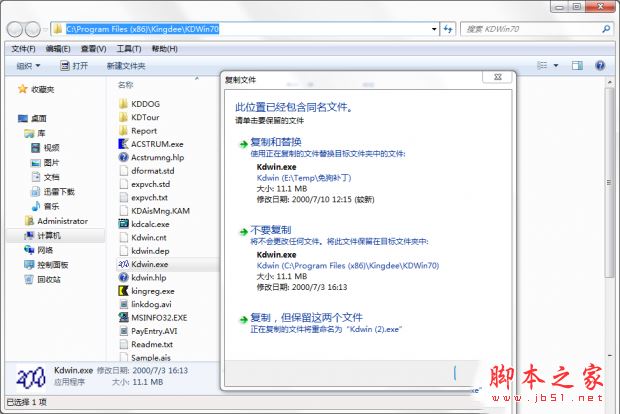Select the kdwin.dep file
The width and height of the screenshot is (620, 414).
(144, 251)
